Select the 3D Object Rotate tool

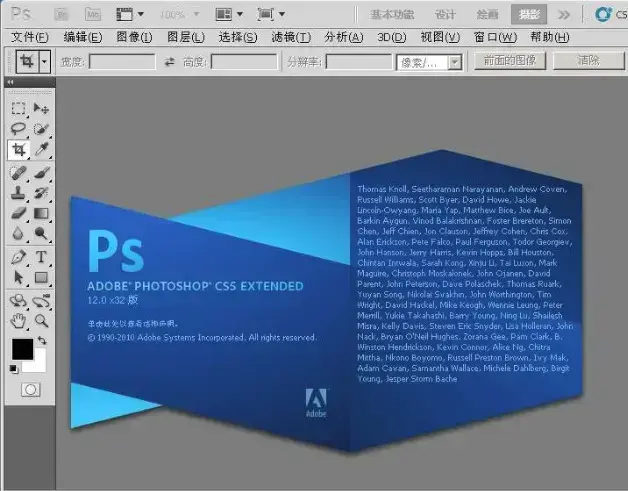pyautogui.click(x=18, y=300)
